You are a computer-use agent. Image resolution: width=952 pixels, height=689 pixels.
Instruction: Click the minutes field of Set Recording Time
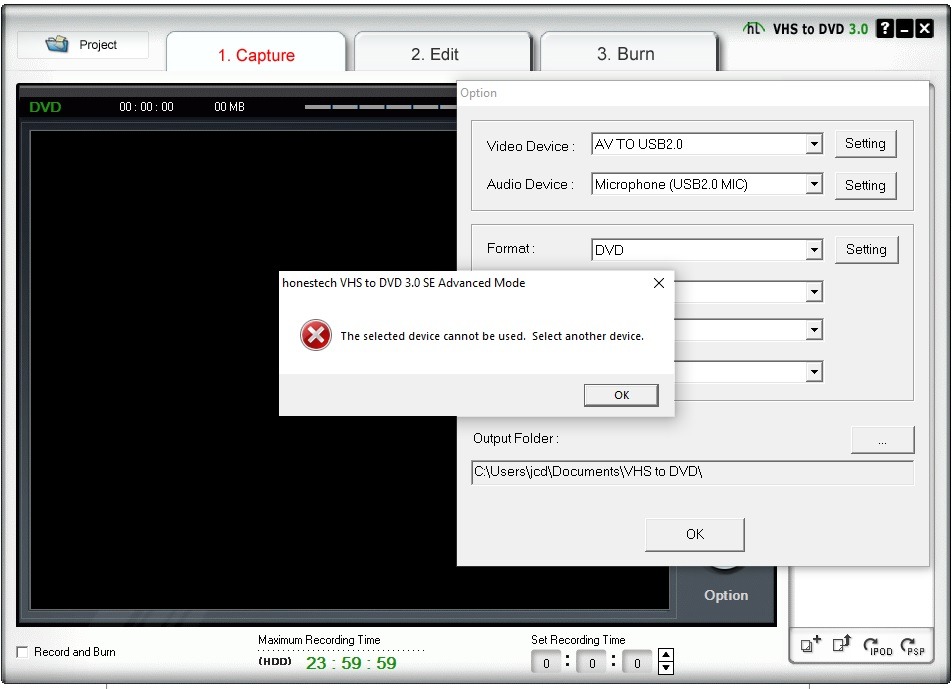tap(591, 662)
